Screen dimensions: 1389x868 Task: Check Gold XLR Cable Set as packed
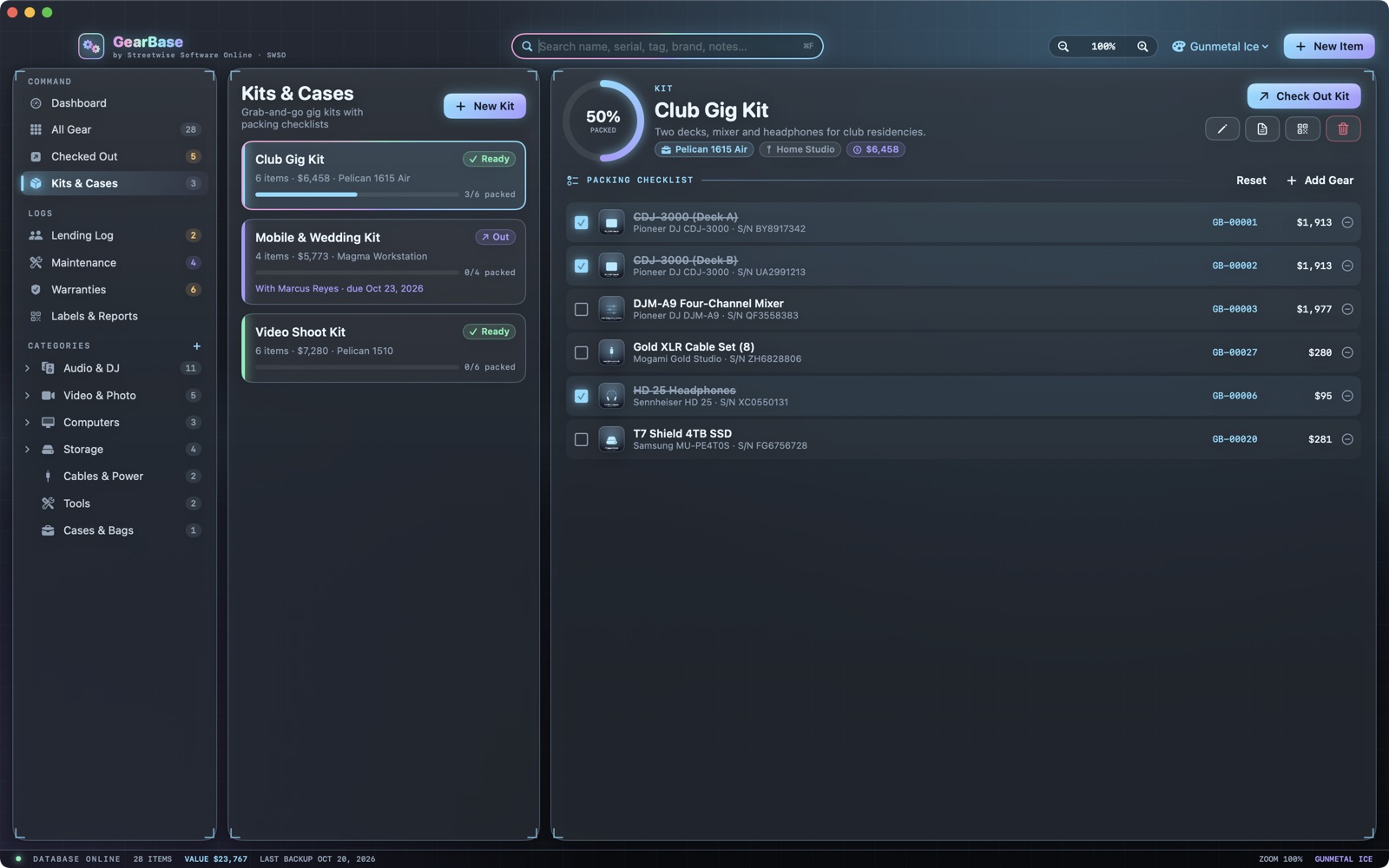click(581, 352)
